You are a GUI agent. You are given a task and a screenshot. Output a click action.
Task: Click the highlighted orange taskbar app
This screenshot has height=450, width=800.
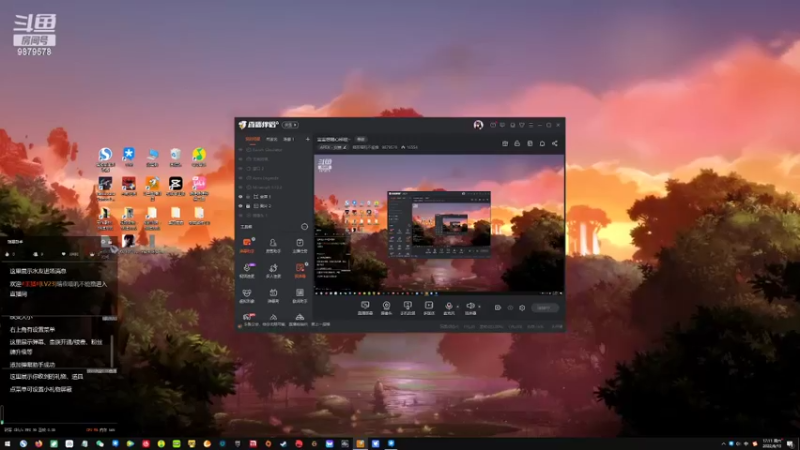pos(360,444)
